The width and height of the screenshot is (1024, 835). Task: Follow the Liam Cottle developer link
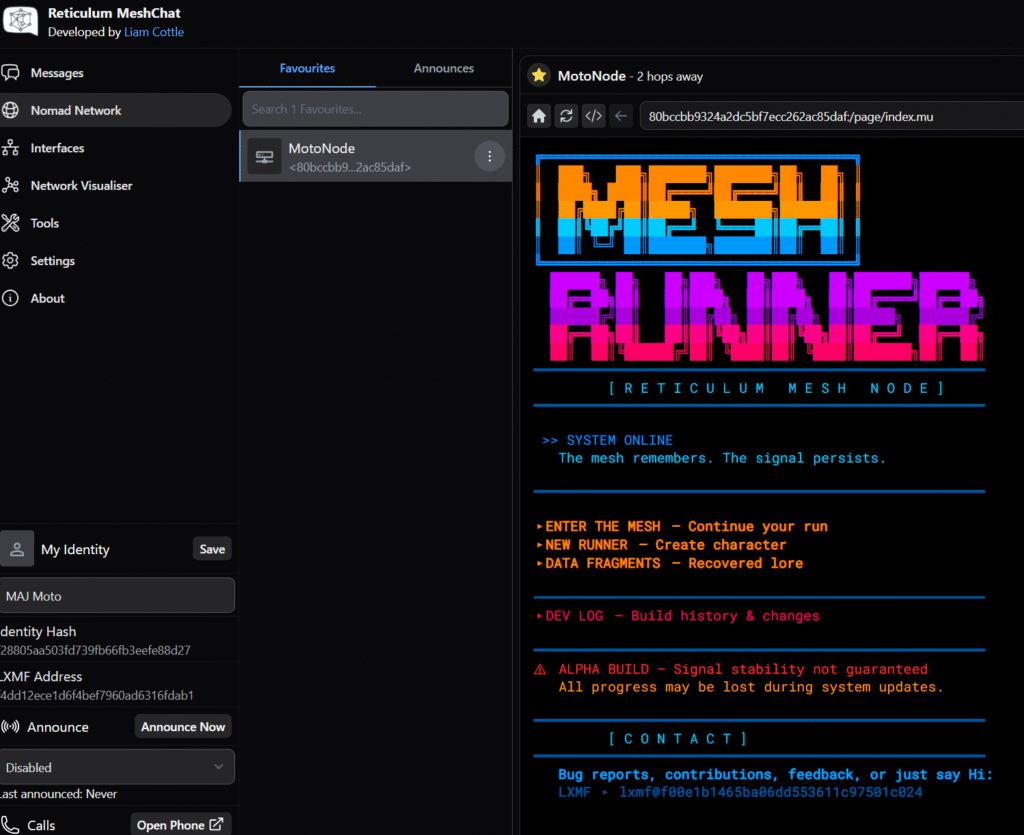click(x=153, y=32)
